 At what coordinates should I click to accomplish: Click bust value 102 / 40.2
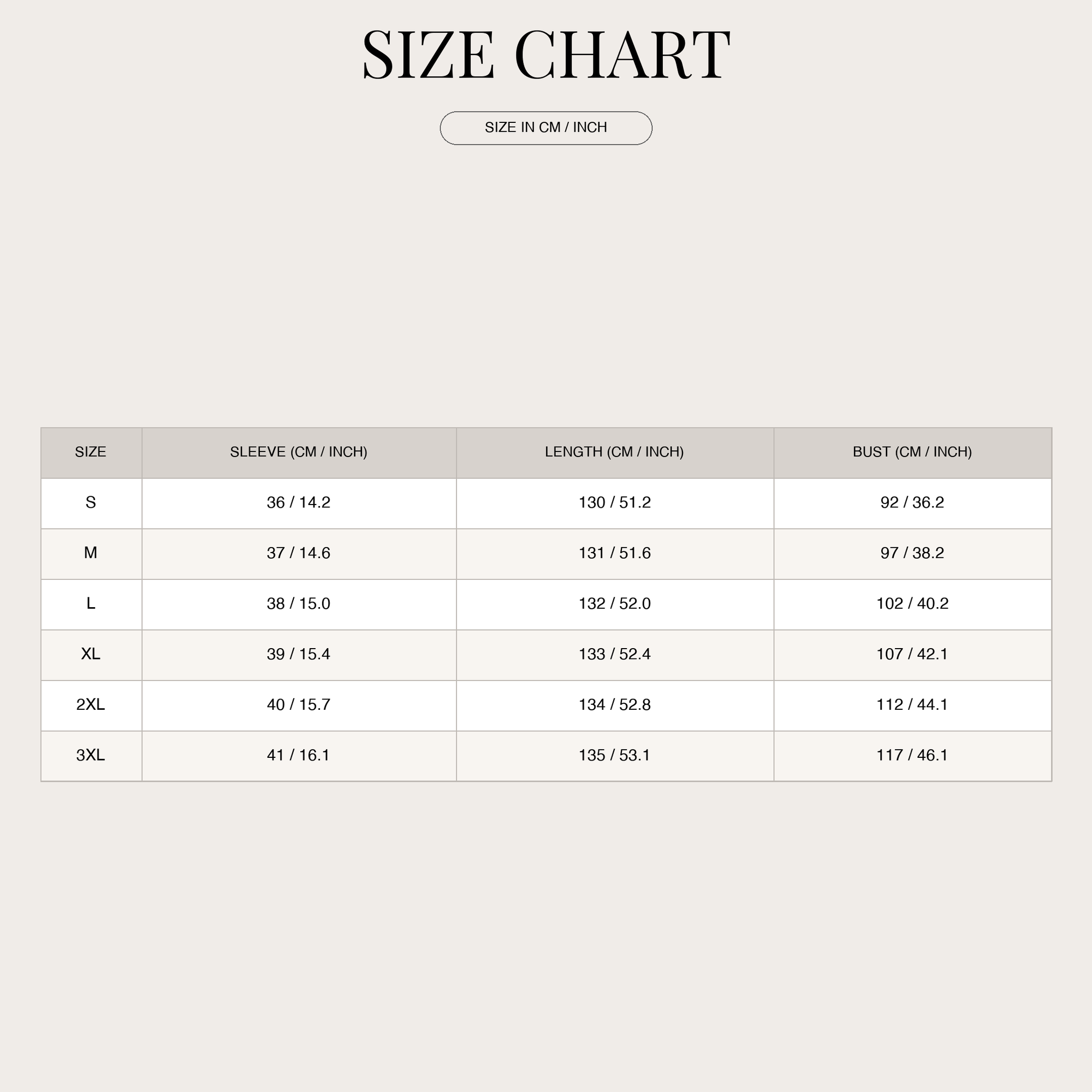[912, 603]
